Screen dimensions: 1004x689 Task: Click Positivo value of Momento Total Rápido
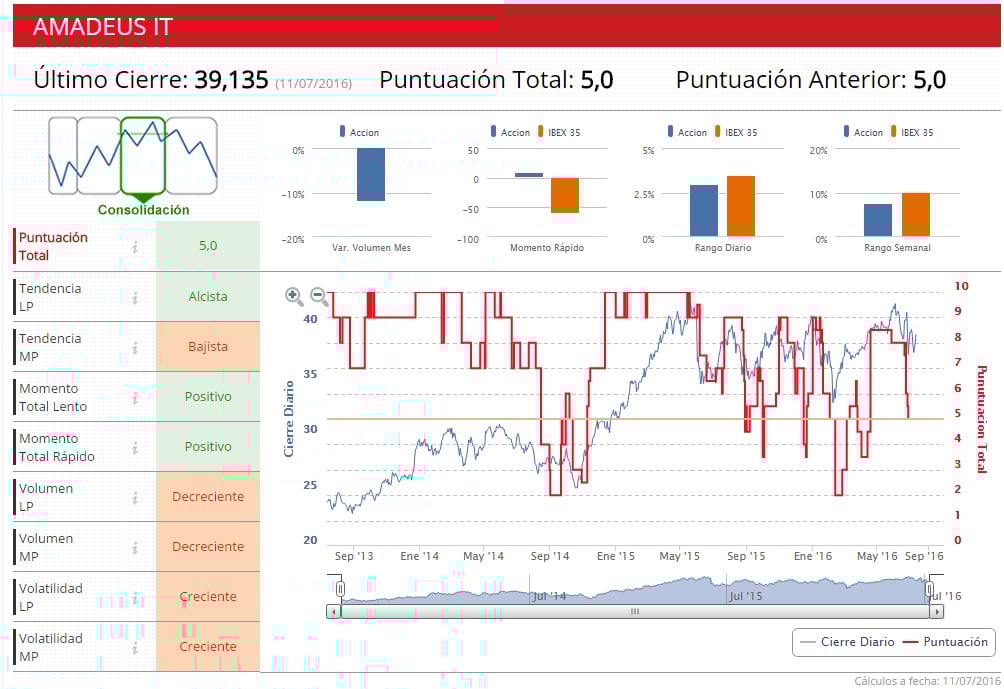pos(208,446)
